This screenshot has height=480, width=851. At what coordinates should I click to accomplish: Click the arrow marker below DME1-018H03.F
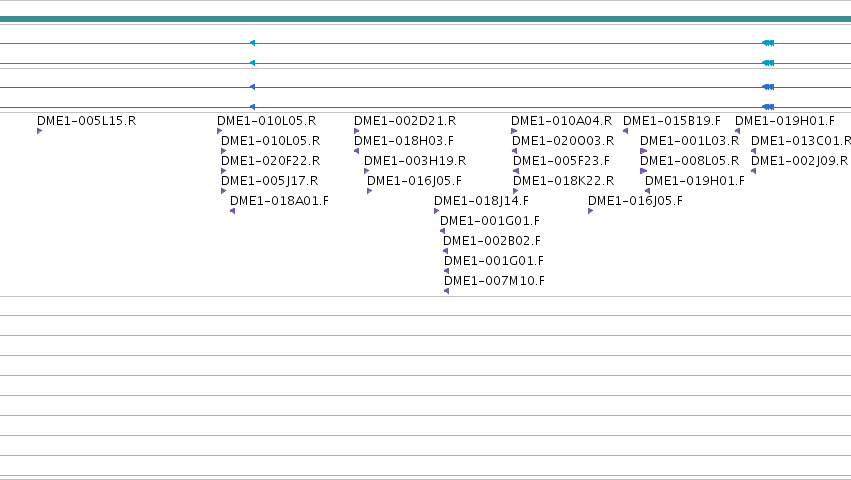tap(356, 151)
